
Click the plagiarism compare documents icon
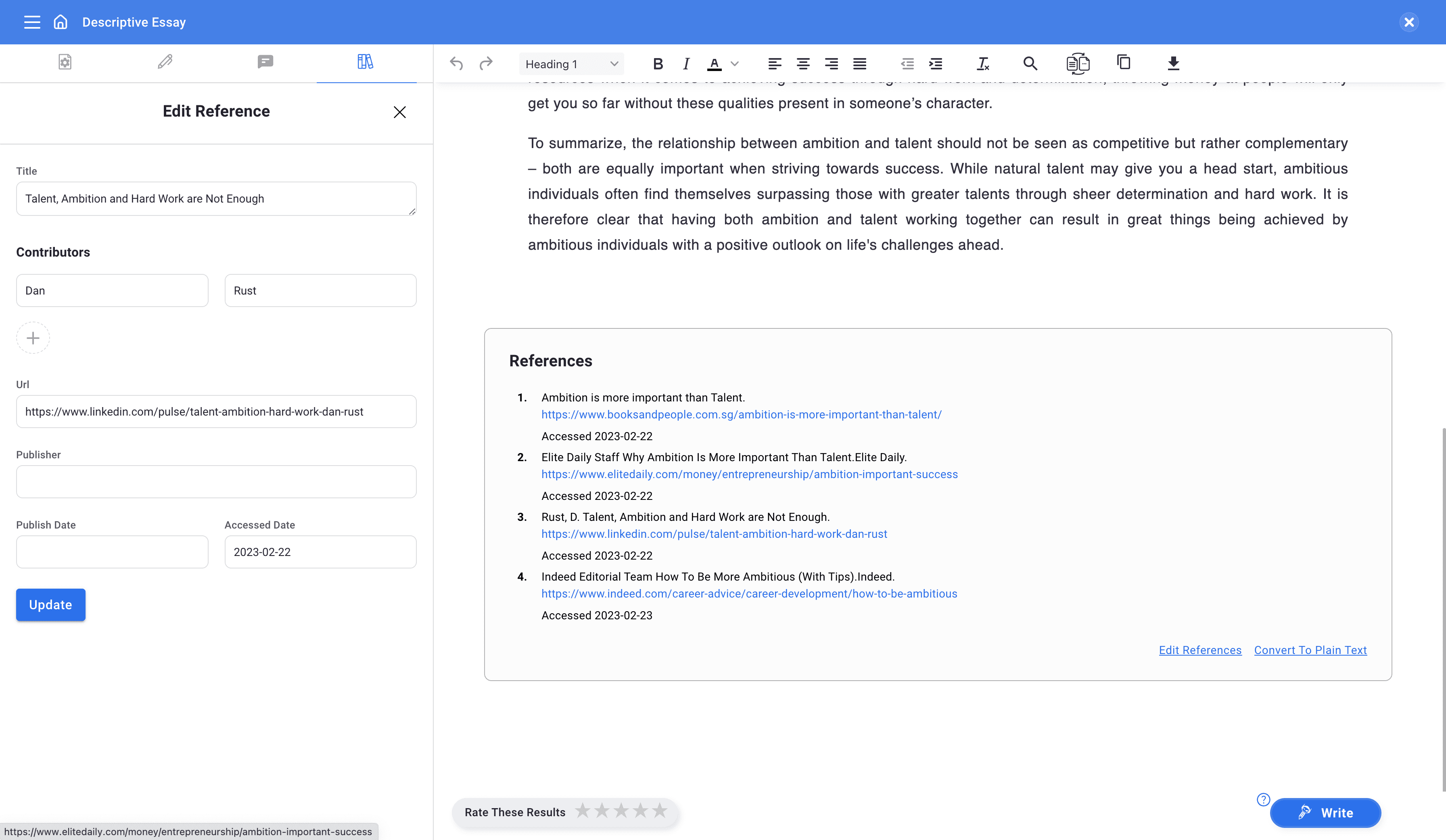(x=1078, y=63)
